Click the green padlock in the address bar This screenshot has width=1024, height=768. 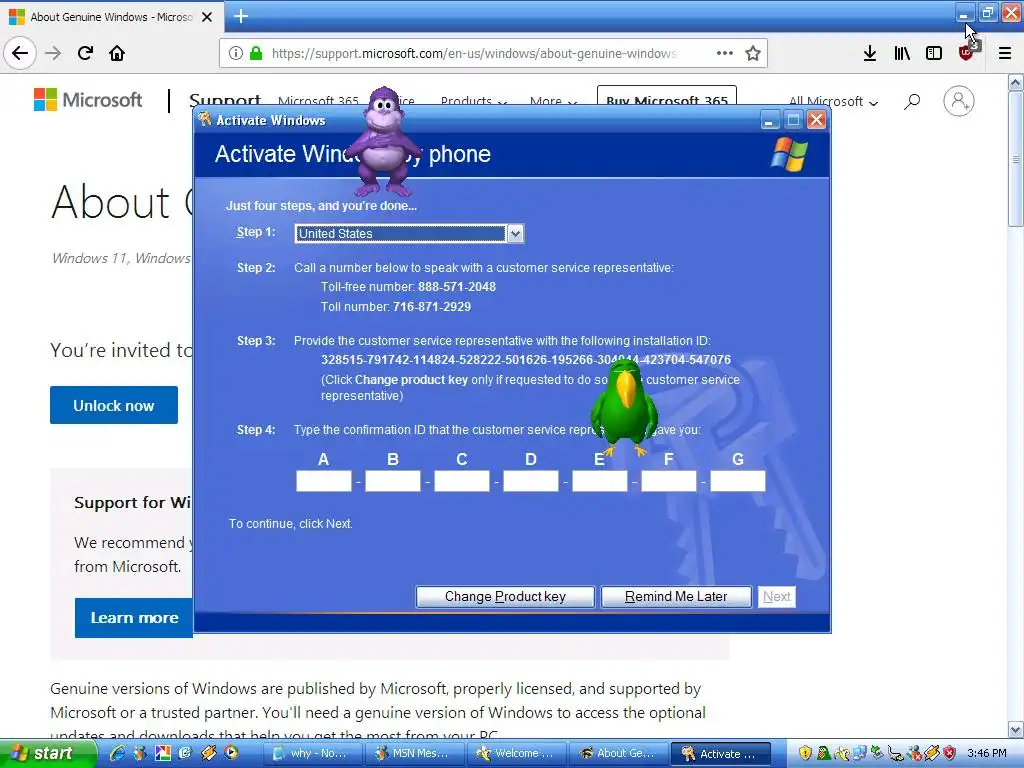(256, 53)
